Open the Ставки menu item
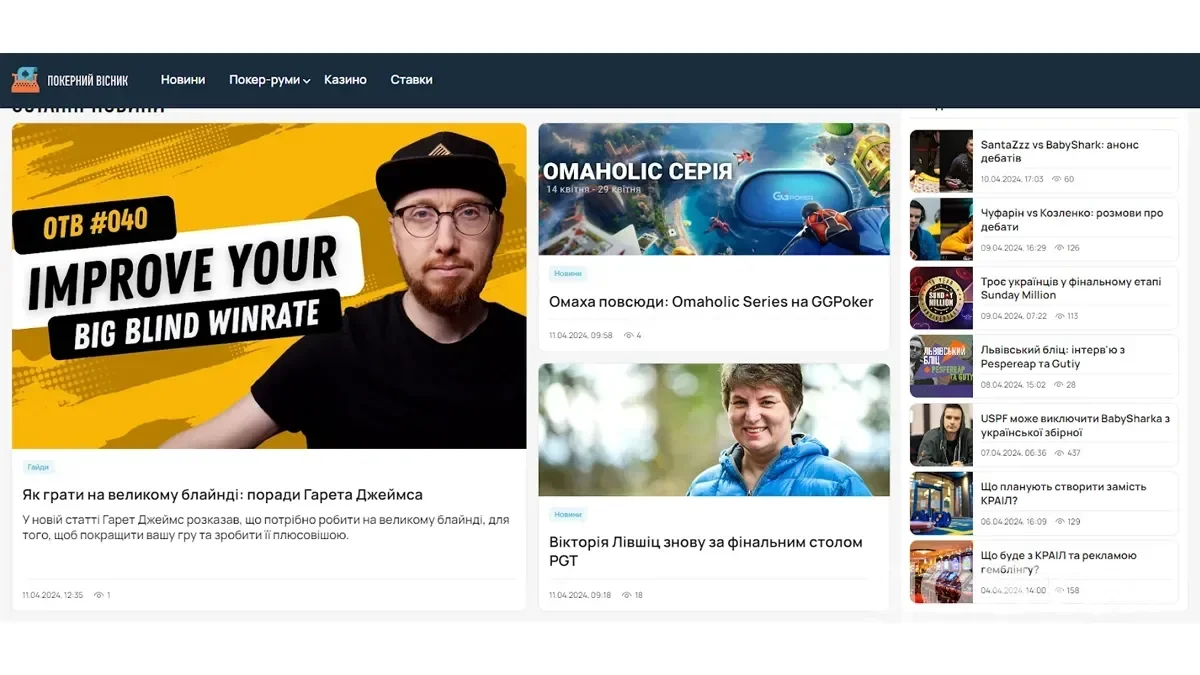The image size is (1200, 675). [411, 80]
